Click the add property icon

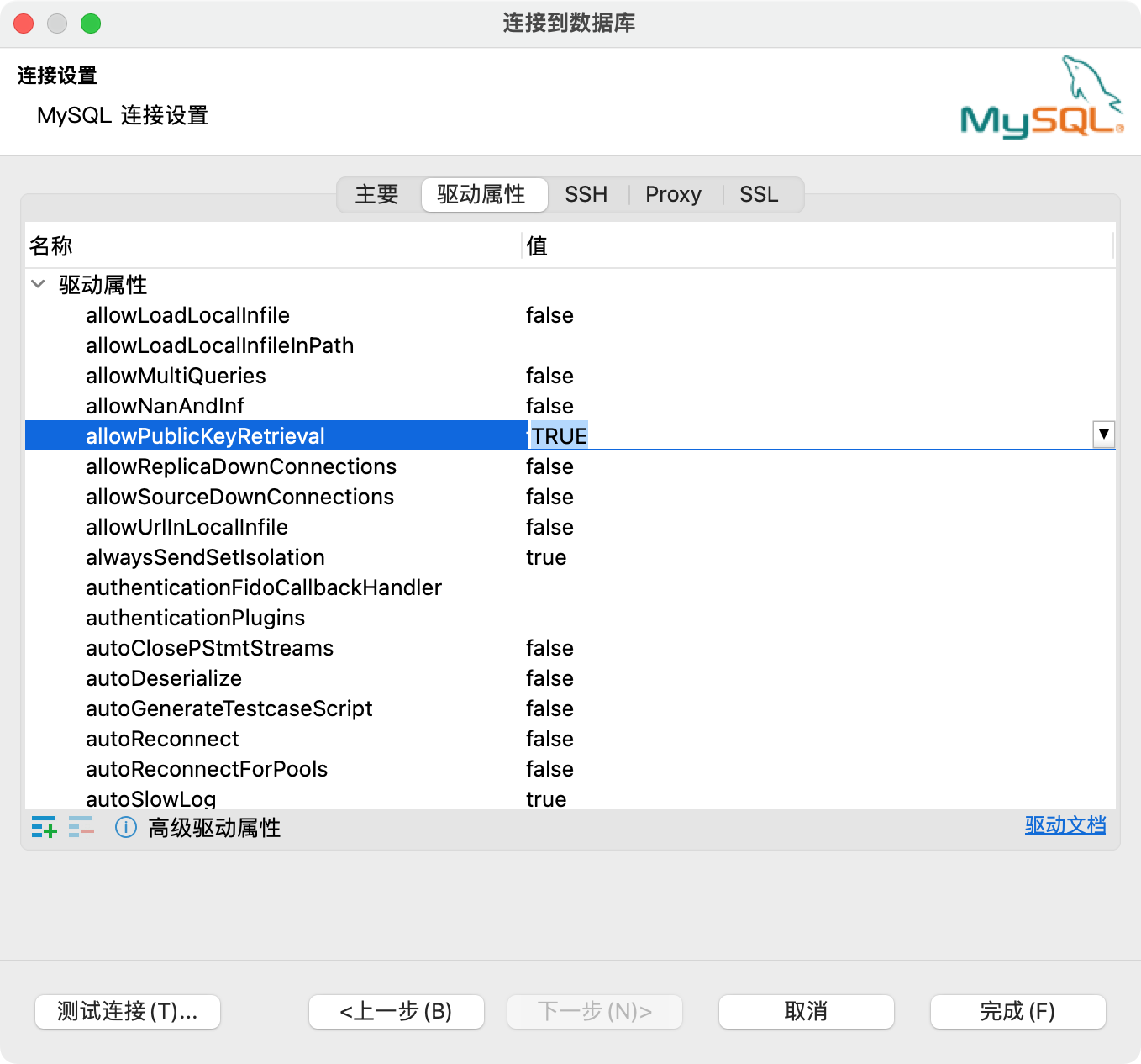click(x=44, y=827)
